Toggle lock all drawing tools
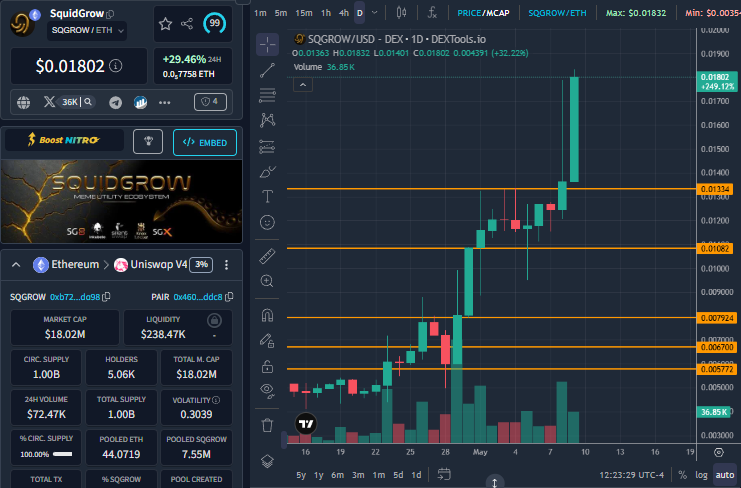741x488 pixels. coord(267,366)
